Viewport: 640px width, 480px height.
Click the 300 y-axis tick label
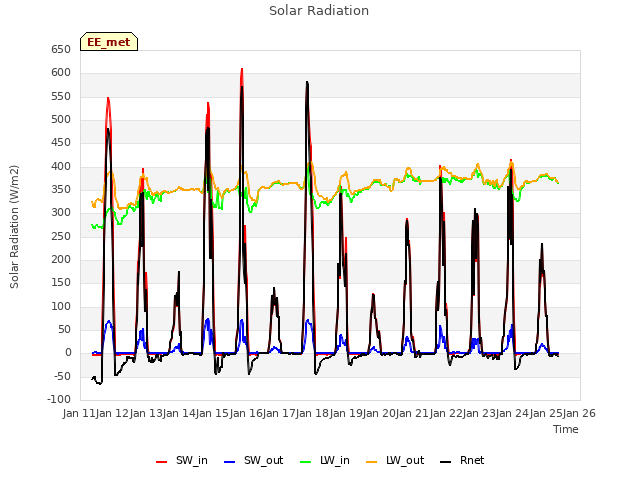pyautogui.click(x=61, y=213)
